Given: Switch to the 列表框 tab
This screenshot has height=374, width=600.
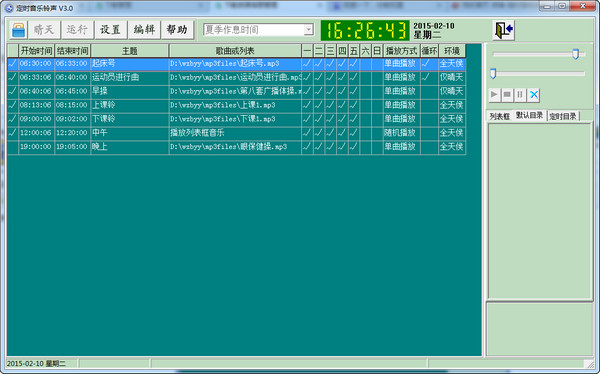Looking at the screenshot, I should pyautogui.click(x=499, y=116).
